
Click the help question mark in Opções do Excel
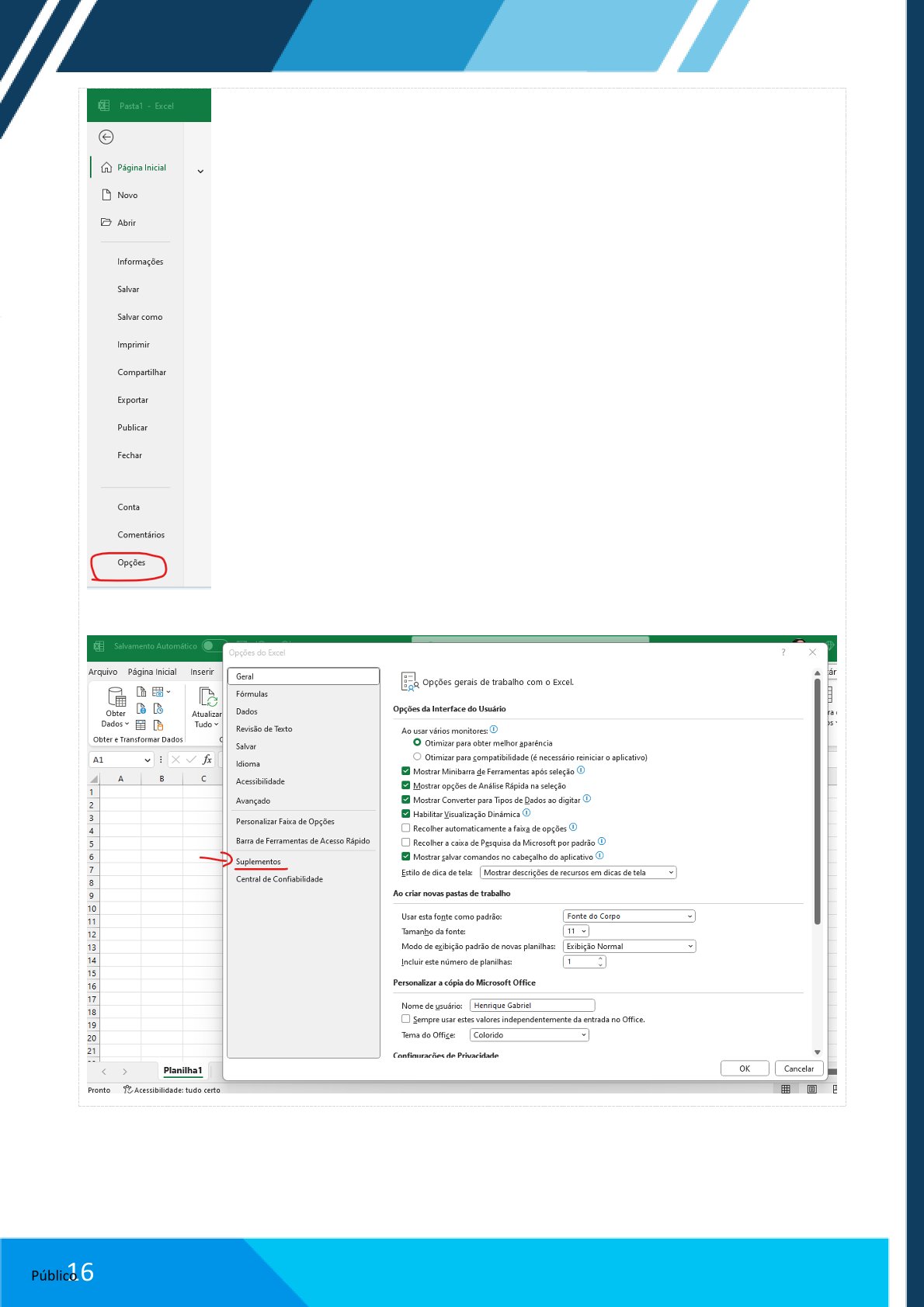pos(783,652)
